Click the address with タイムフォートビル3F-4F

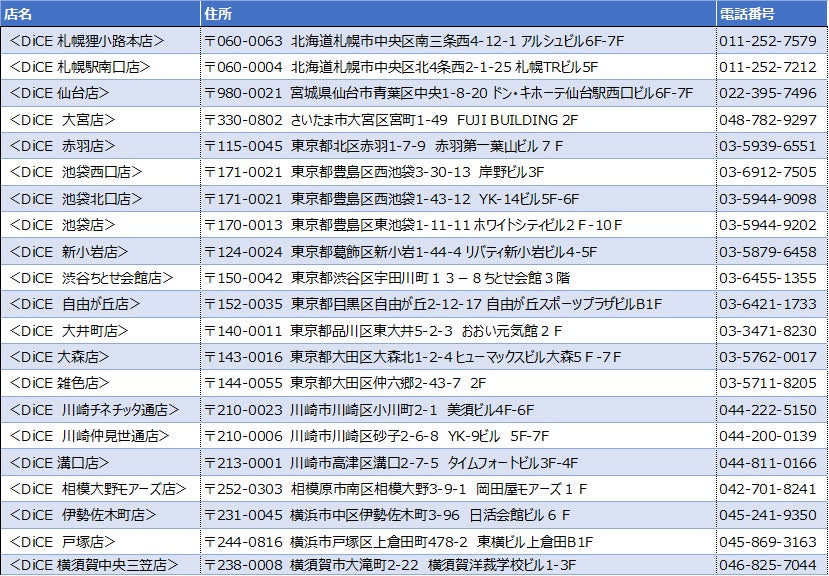click(x=458, y=462)
